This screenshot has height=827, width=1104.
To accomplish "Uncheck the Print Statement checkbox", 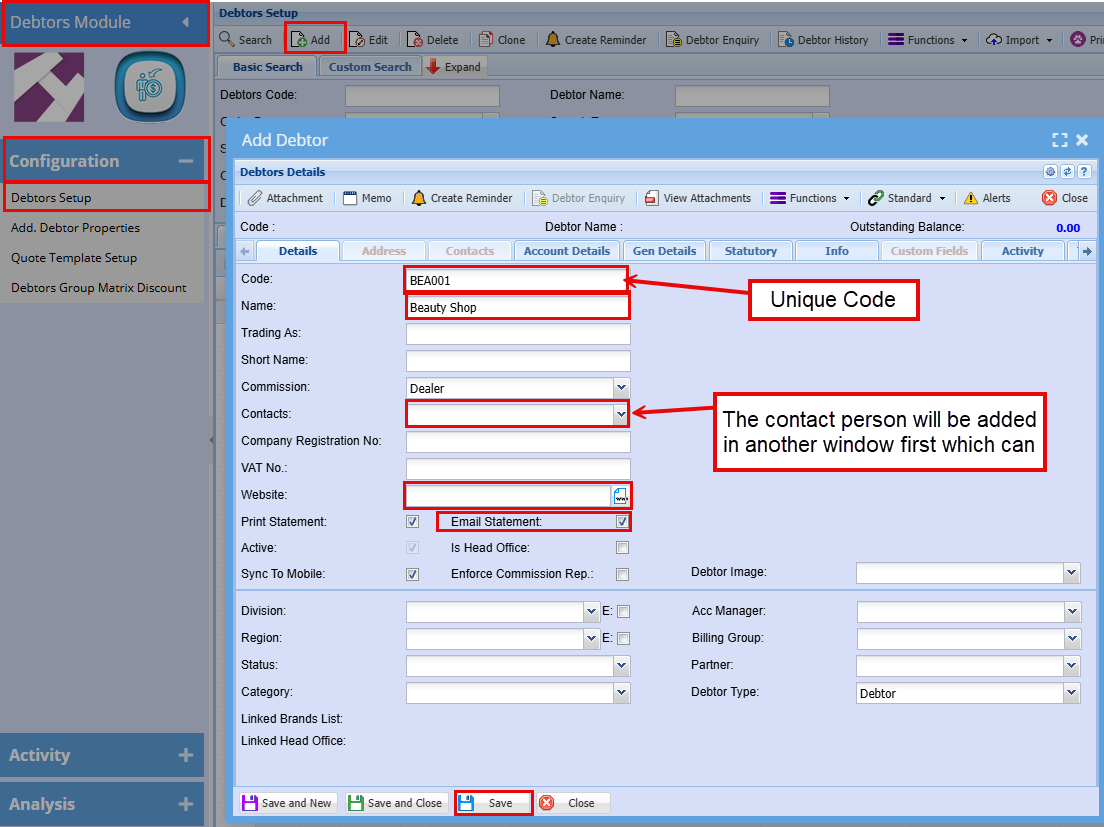I will tap(412, 522).
